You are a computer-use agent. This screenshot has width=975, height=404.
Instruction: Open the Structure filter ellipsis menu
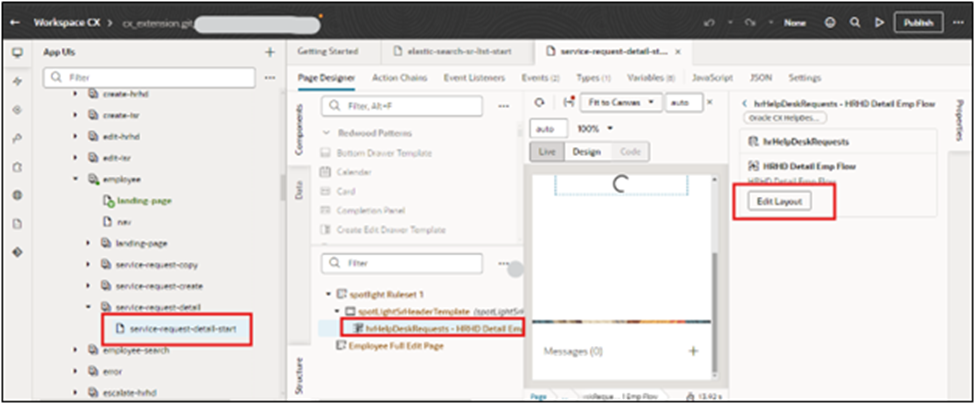pos(503,264)
